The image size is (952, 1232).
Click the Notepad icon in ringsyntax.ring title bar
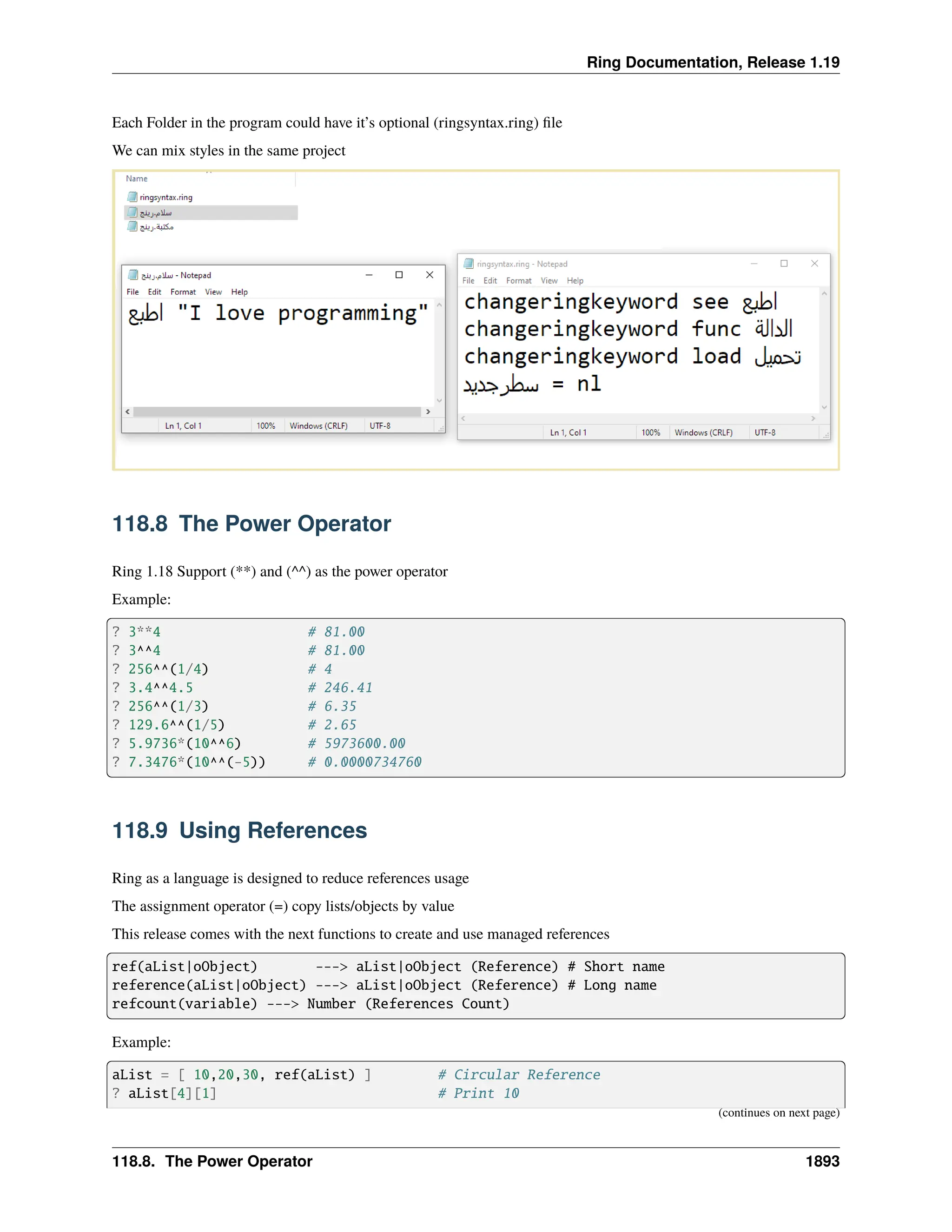click(468, 264)
